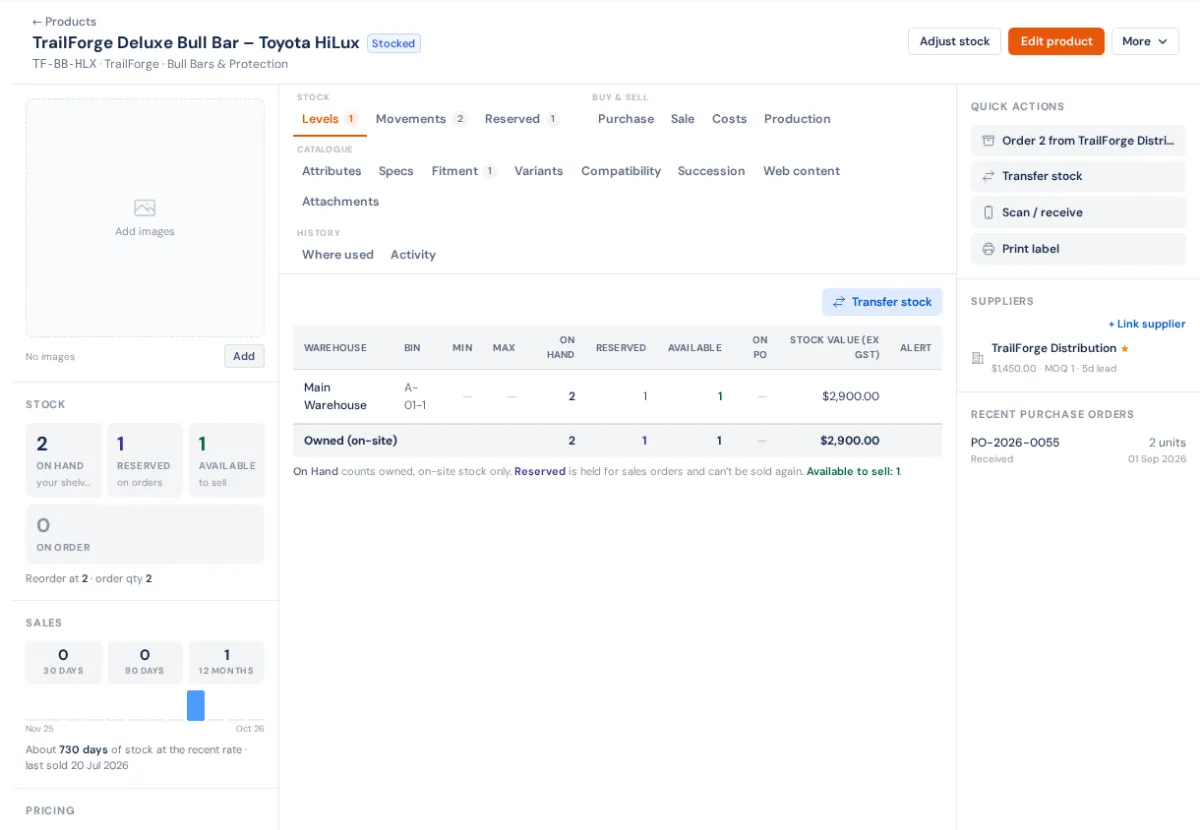Click the Add images placeholder icon
Viewport: 1200px width, 830px height.
click(x=145, y=207)
